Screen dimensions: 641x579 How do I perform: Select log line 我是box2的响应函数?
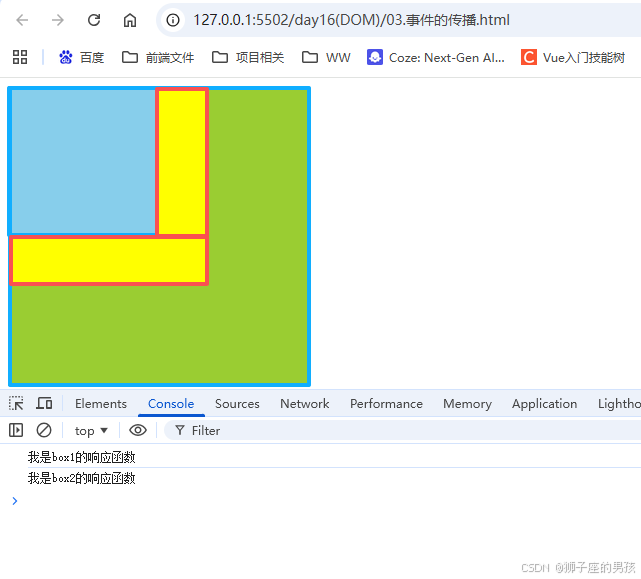coord(81,478)
